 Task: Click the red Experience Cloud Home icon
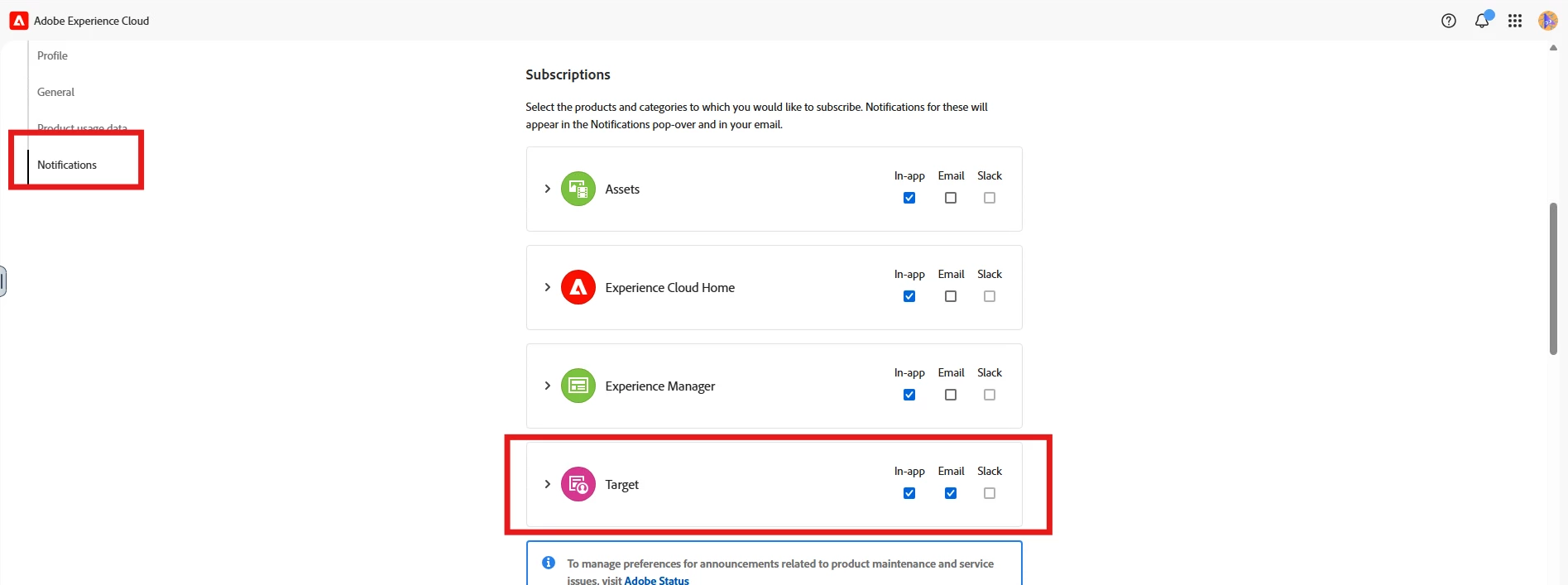578,287
